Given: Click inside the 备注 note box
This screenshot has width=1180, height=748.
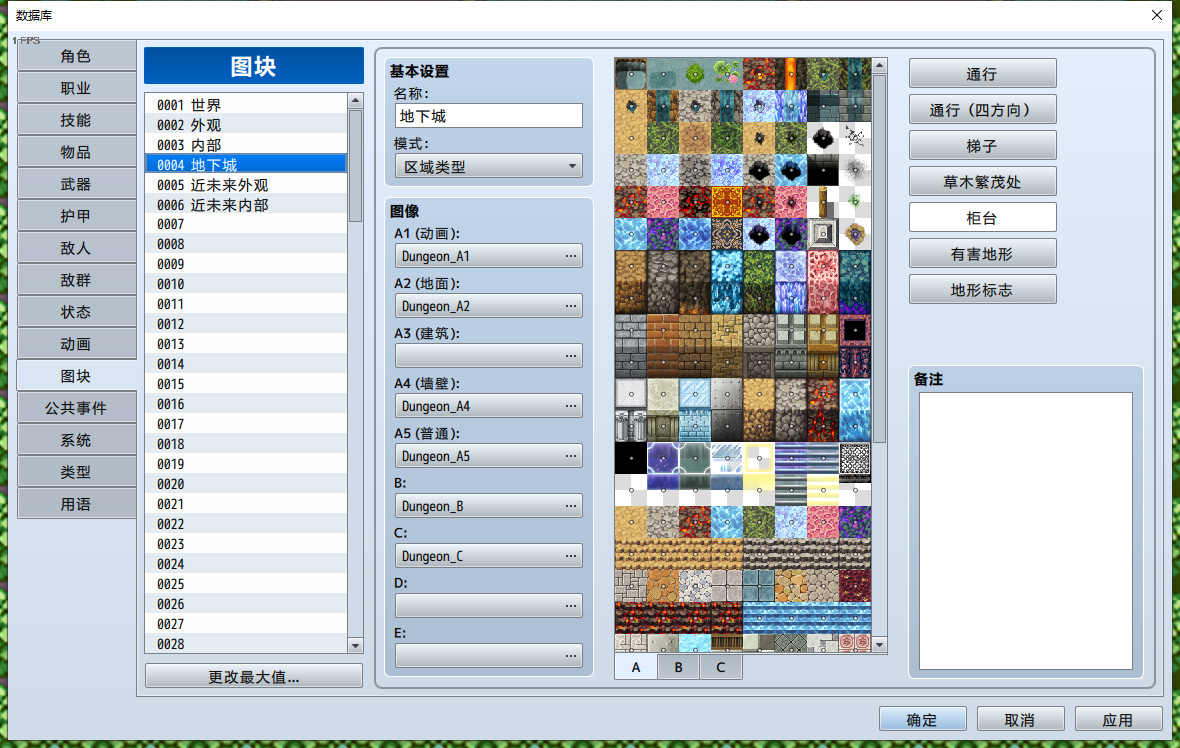Looking at the screenshot, I should click(1025, 531).
